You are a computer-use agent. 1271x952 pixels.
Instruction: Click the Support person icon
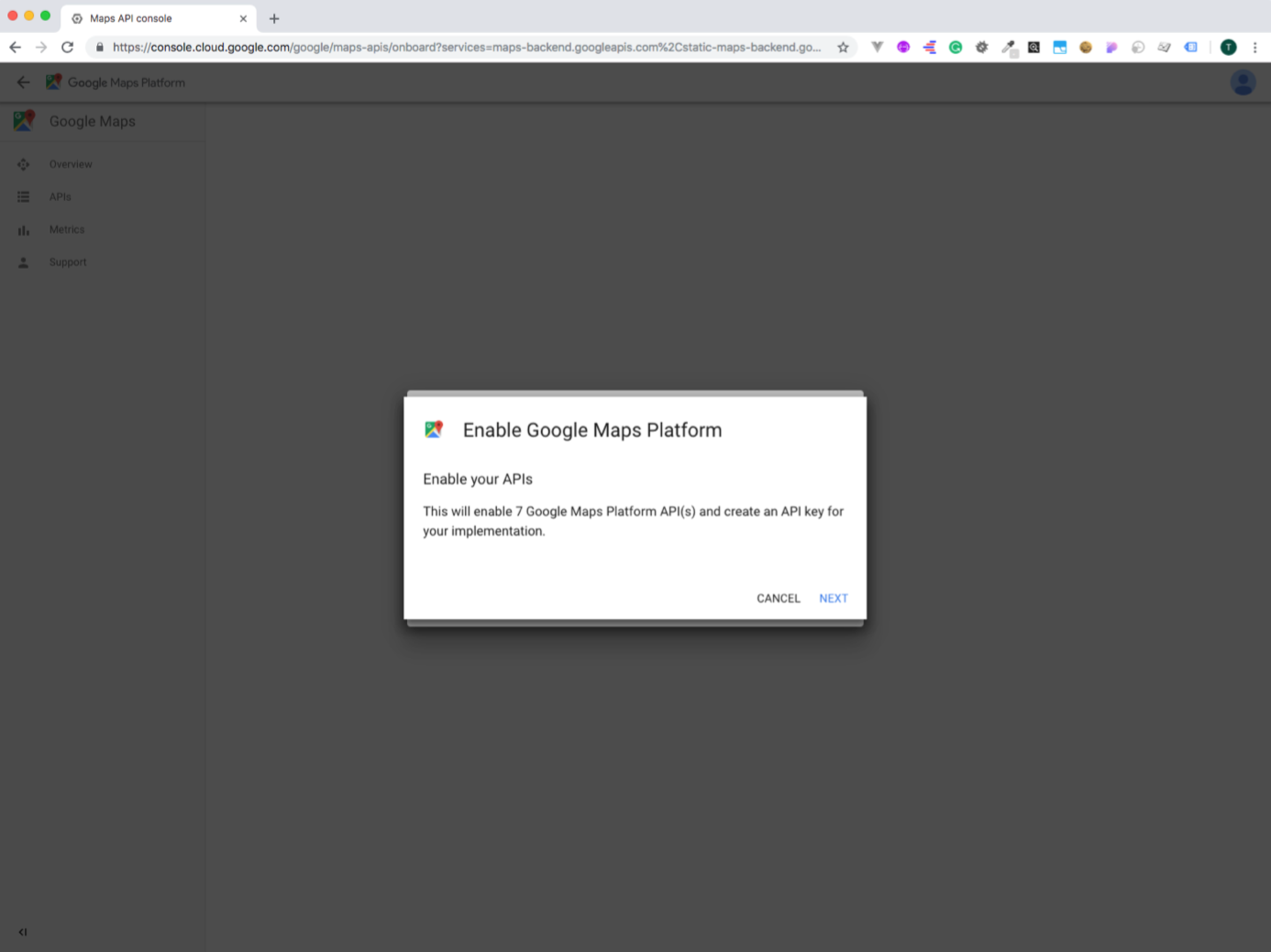point(24,262)
